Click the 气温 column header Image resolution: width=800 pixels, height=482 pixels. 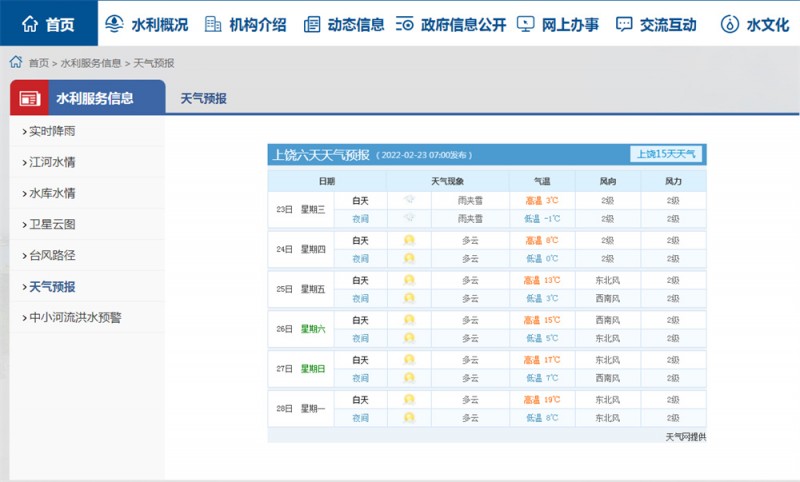[x=542, y=181]
